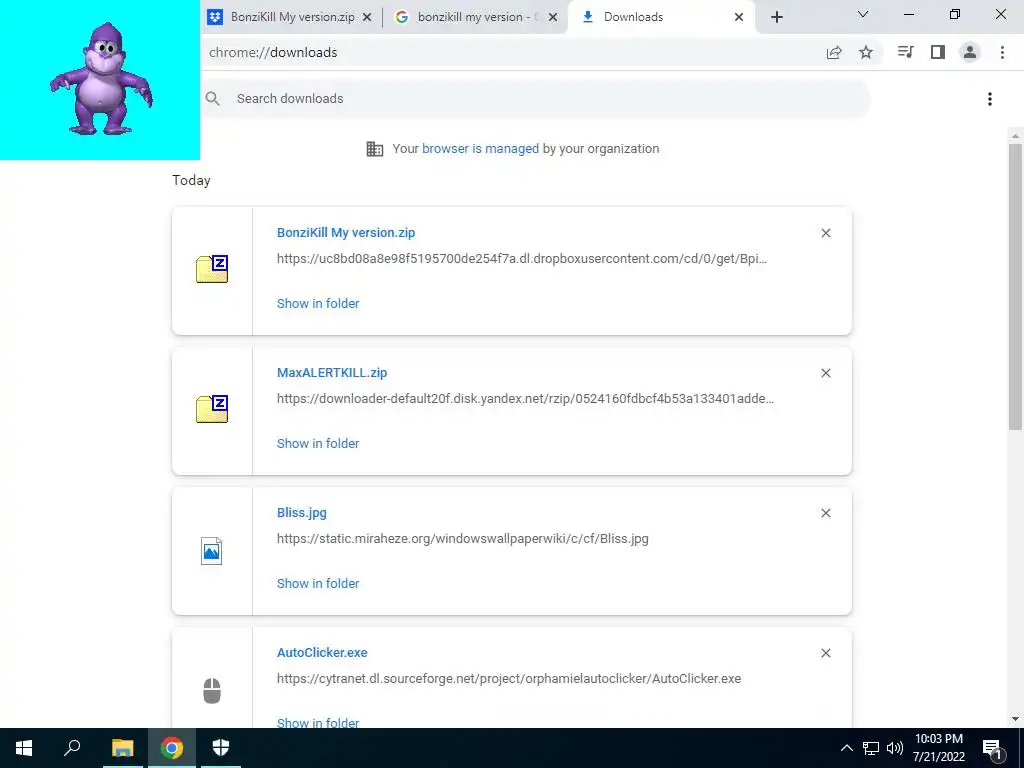Click the static.miraheze.org Bliss.jpg URL

coord(462,539)
